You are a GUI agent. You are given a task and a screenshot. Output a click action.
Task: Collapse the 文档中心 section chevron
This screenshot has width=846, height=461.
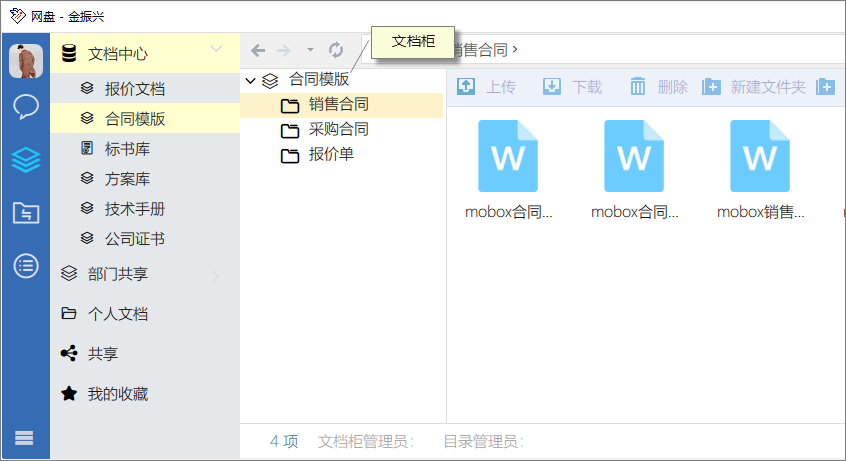point(216,49)
